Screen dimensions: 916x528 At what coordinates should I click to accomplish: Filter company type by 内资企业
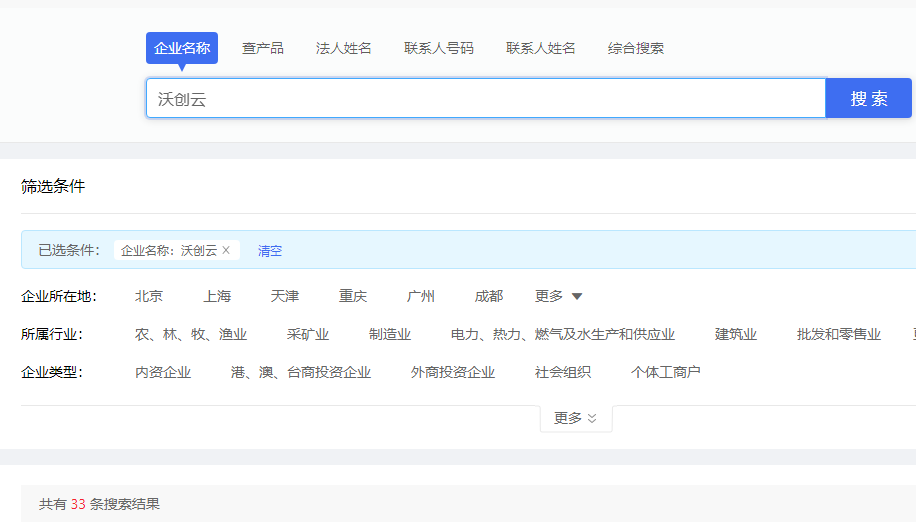click(163, 372)
